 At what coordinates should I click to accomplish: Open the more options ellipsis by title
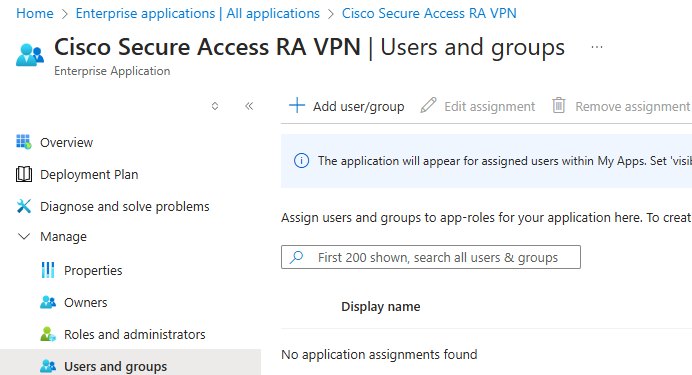[597, 47]
